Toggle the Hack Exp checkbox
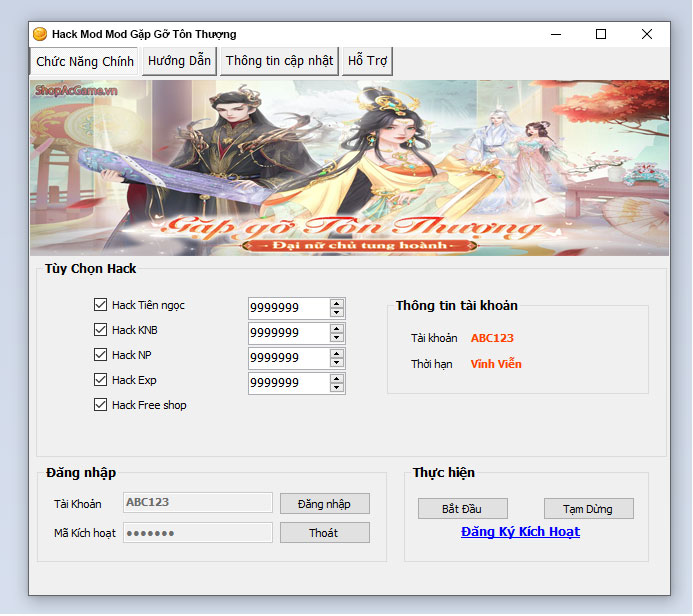Viewport: 693px width, 616px height. click(x=100, y=380)
